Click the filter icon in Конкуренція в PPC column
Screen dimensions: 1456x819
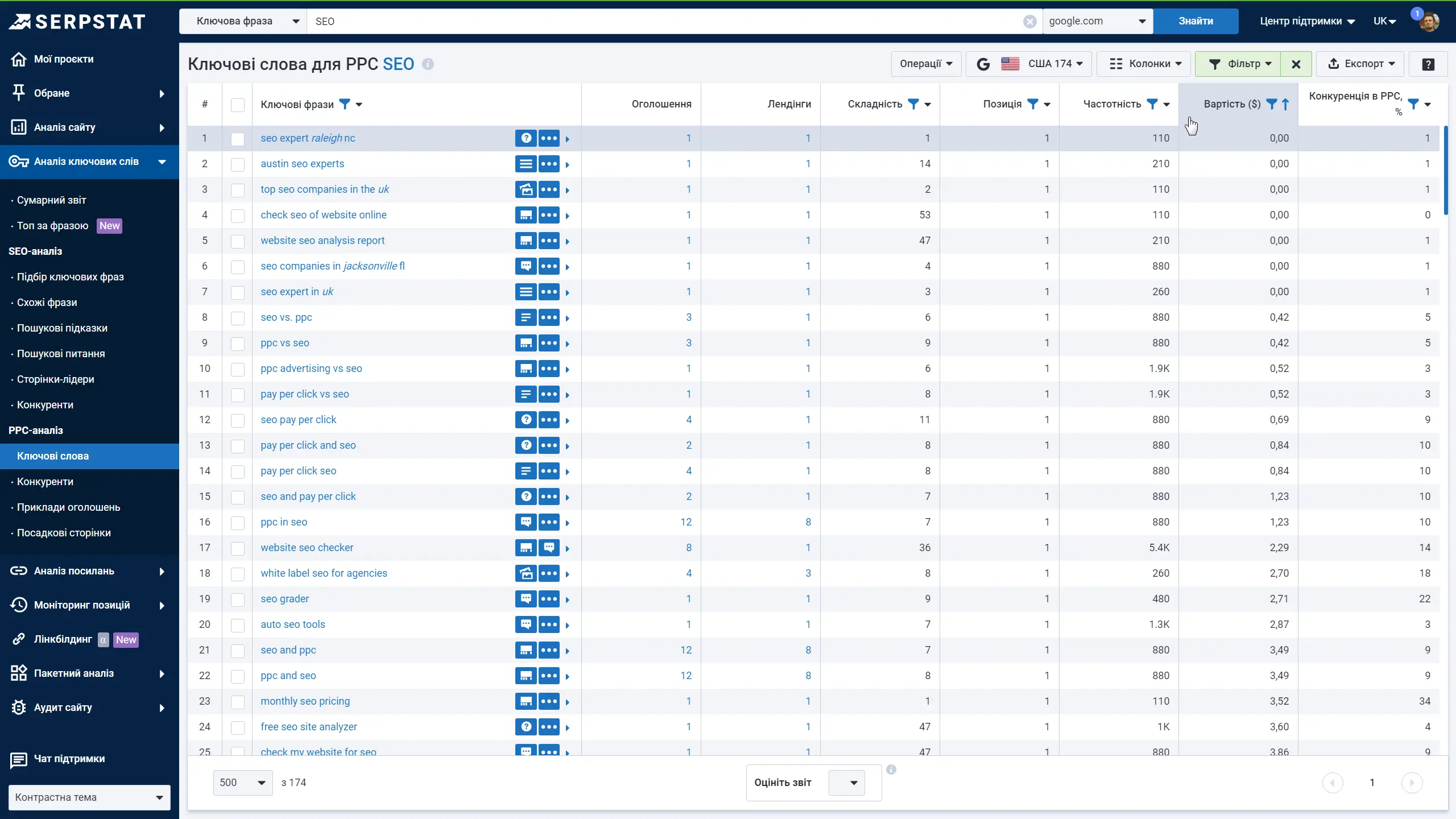[1413, 104]
